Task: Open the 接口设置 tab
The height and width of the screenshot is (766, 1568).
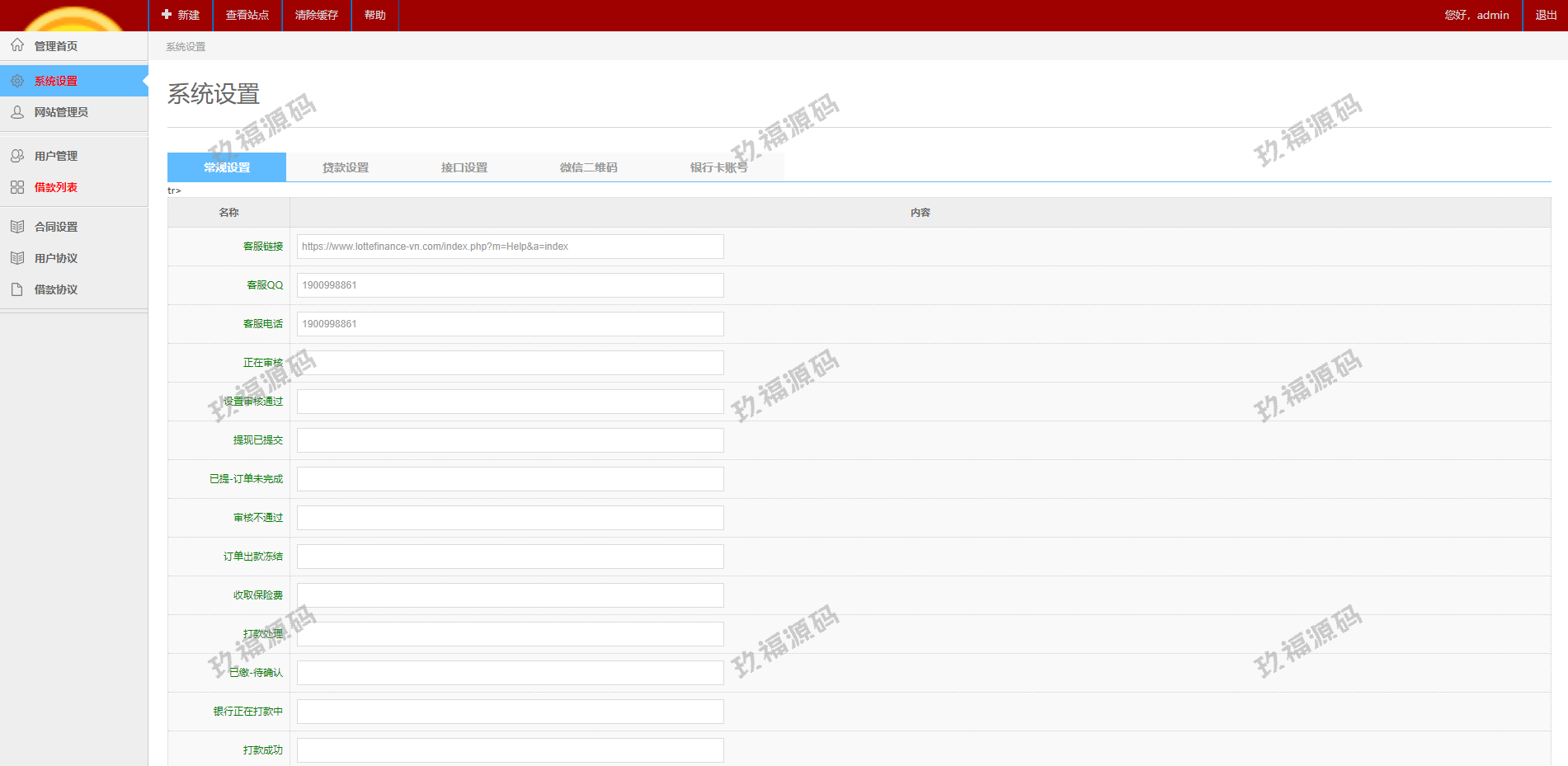Action: coord(464,167)
